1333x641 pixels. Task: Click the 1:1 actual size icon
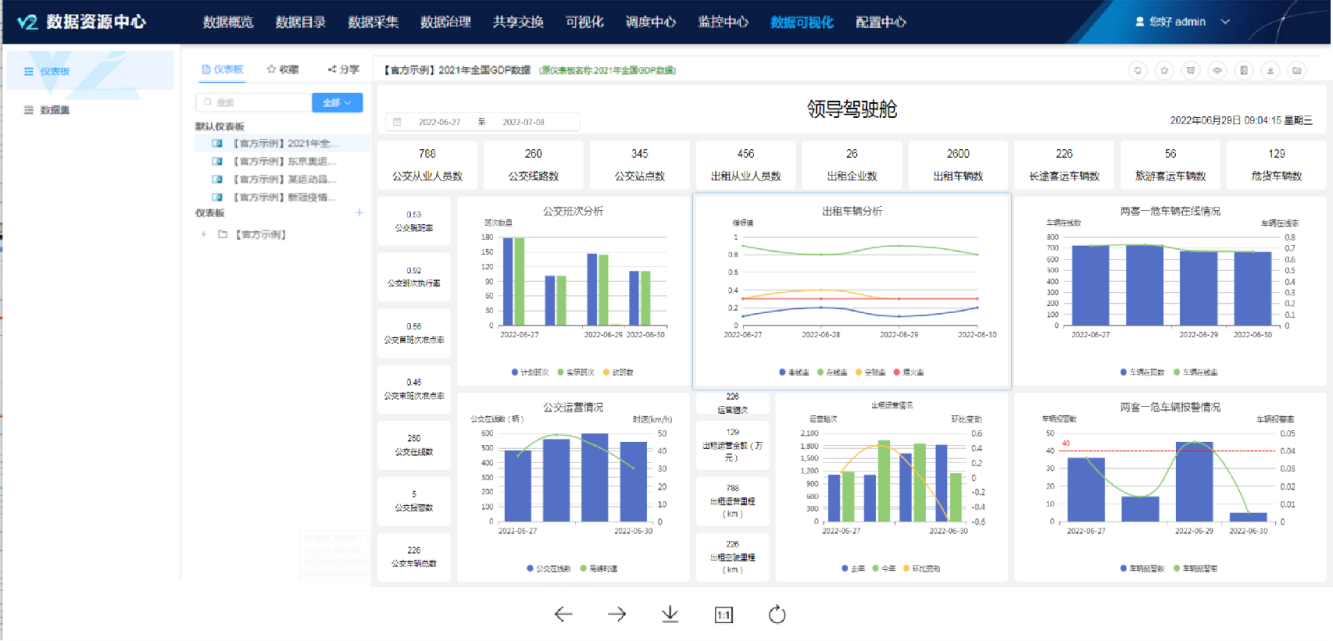(724, 615)
